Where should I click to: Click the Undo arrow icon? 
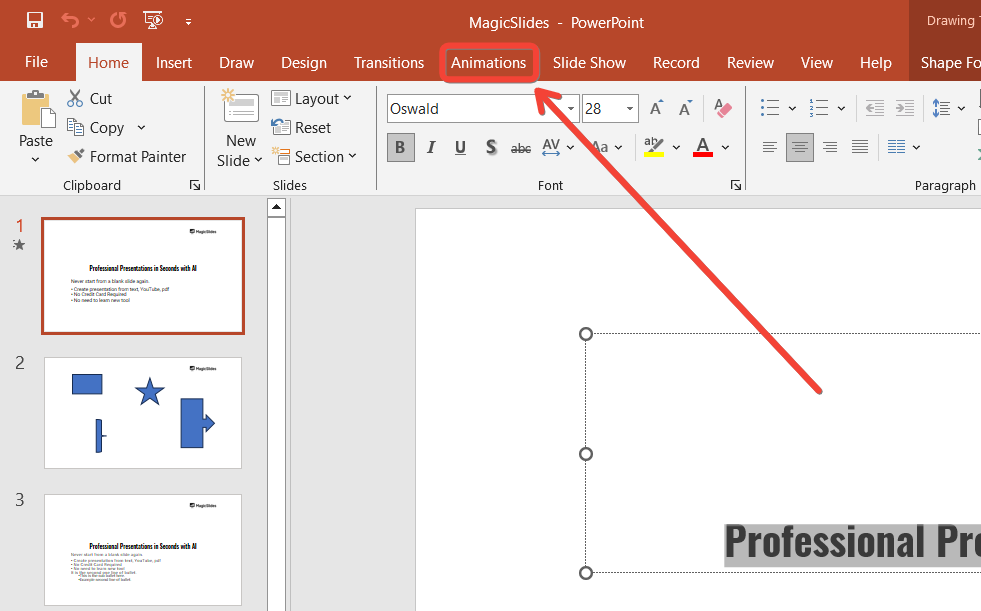pyautogui.click(x=69, y=21)
